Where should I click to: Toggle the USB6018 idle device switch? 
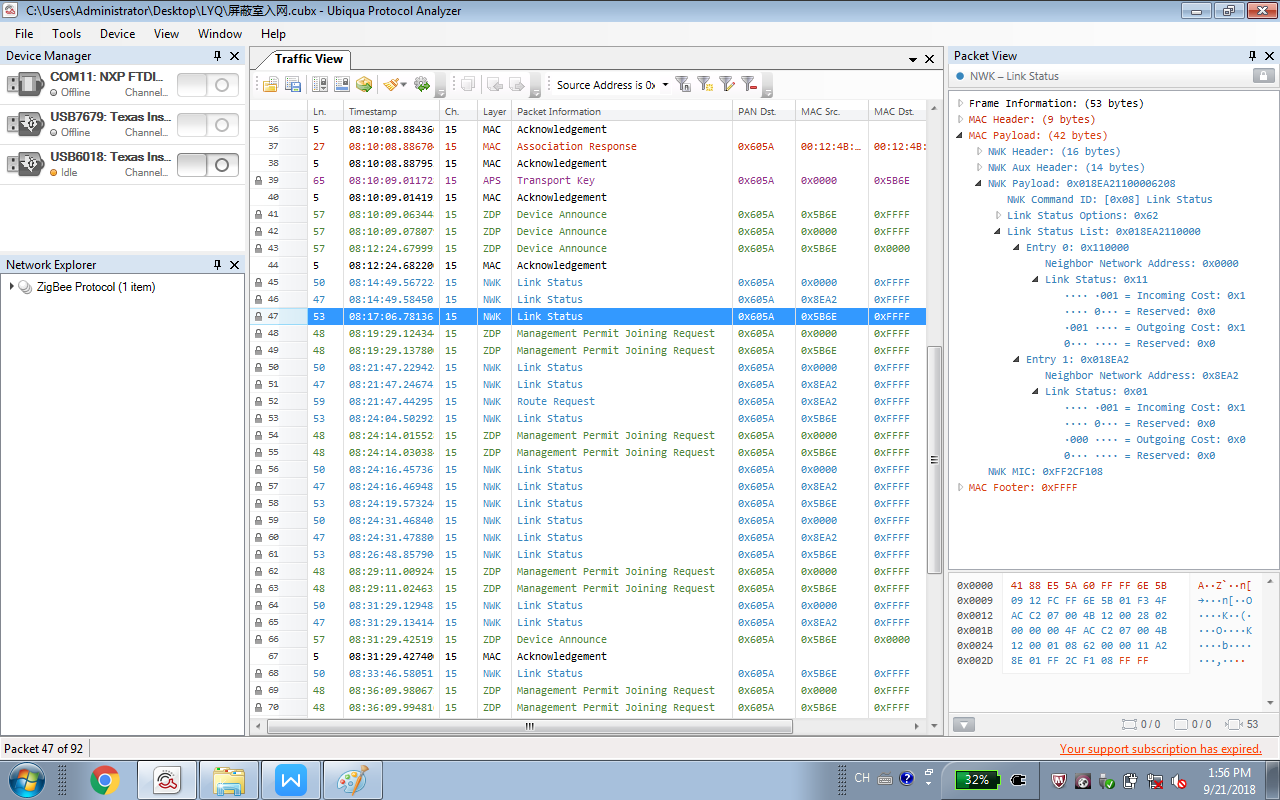pyautogui.click(x=208, y=165)
